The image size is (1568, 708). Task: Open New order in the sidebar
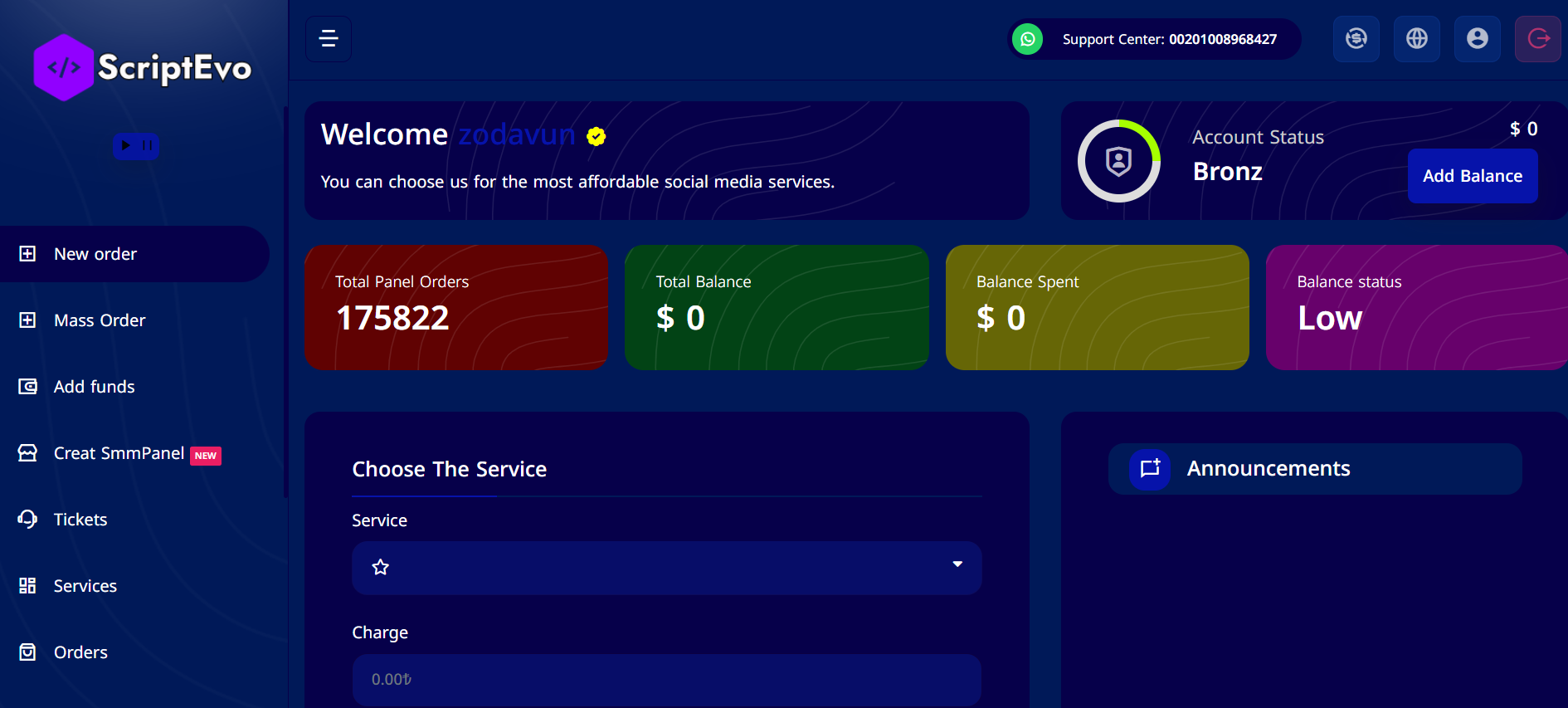tap(95, 254)
